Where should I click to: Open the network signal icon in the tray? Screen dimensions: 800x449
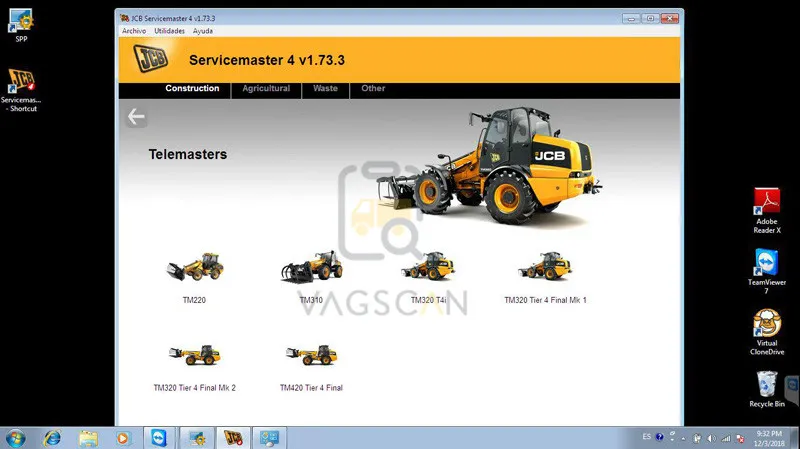tap(726, 438)
